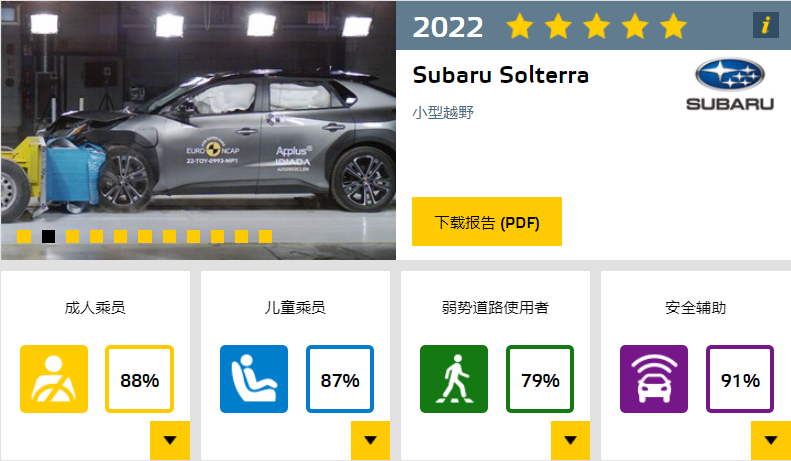Expand the 儿童乘员 details arrow
The width and height of the screenshot is (791, 461).
coord(370,440)
